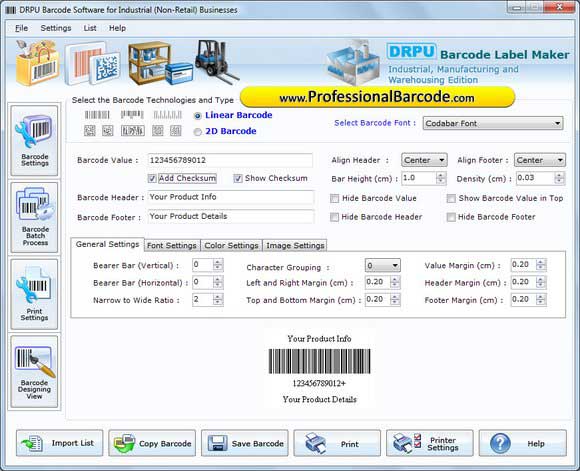Click Barcode Value input field
Image resolution: width=580 pixels, height=471 pixels.
click(x=230, y=160)
